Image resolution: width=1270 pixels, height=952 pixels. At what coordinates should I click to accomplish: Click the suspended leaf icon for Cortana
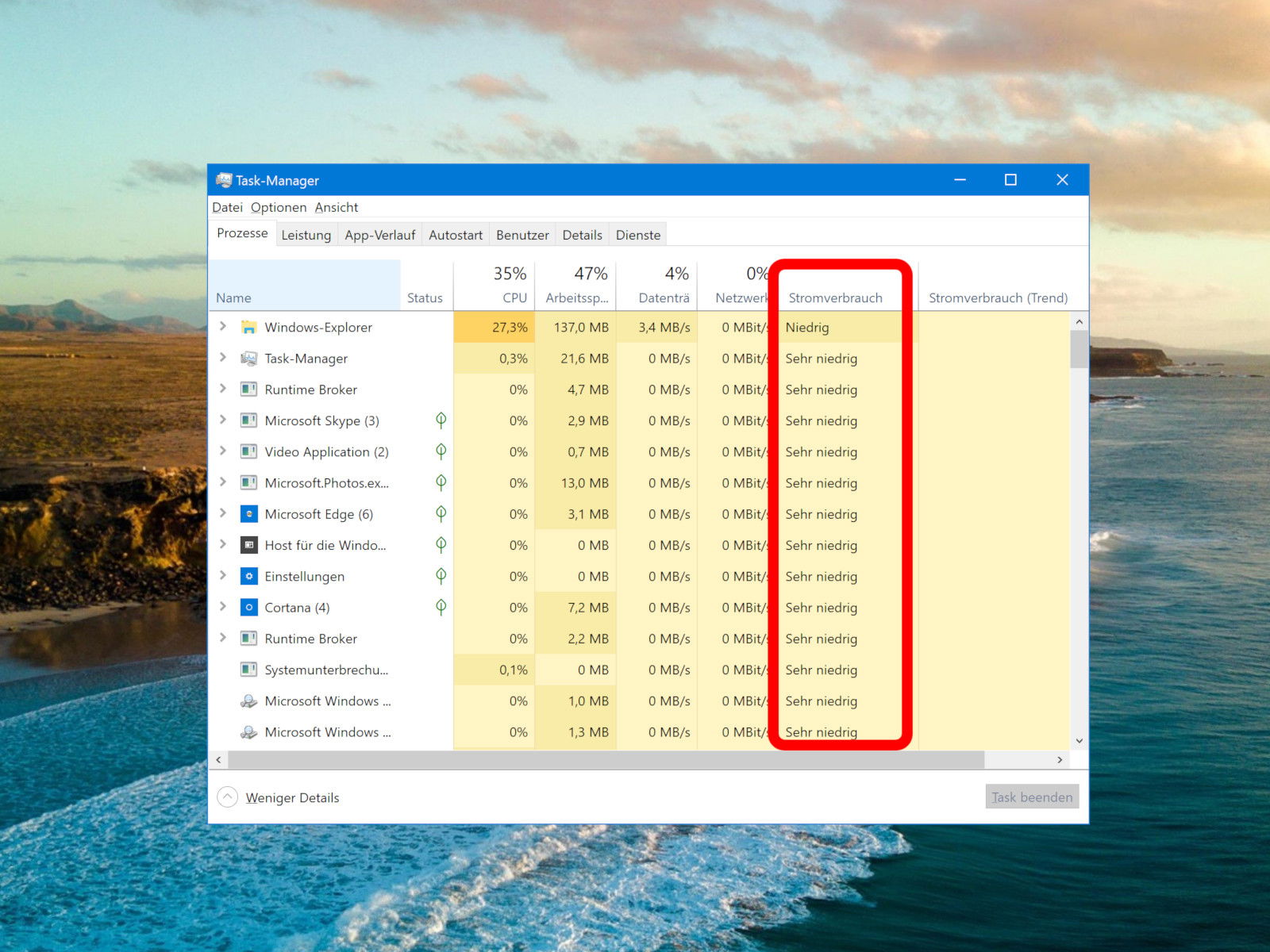pos(441,608)
